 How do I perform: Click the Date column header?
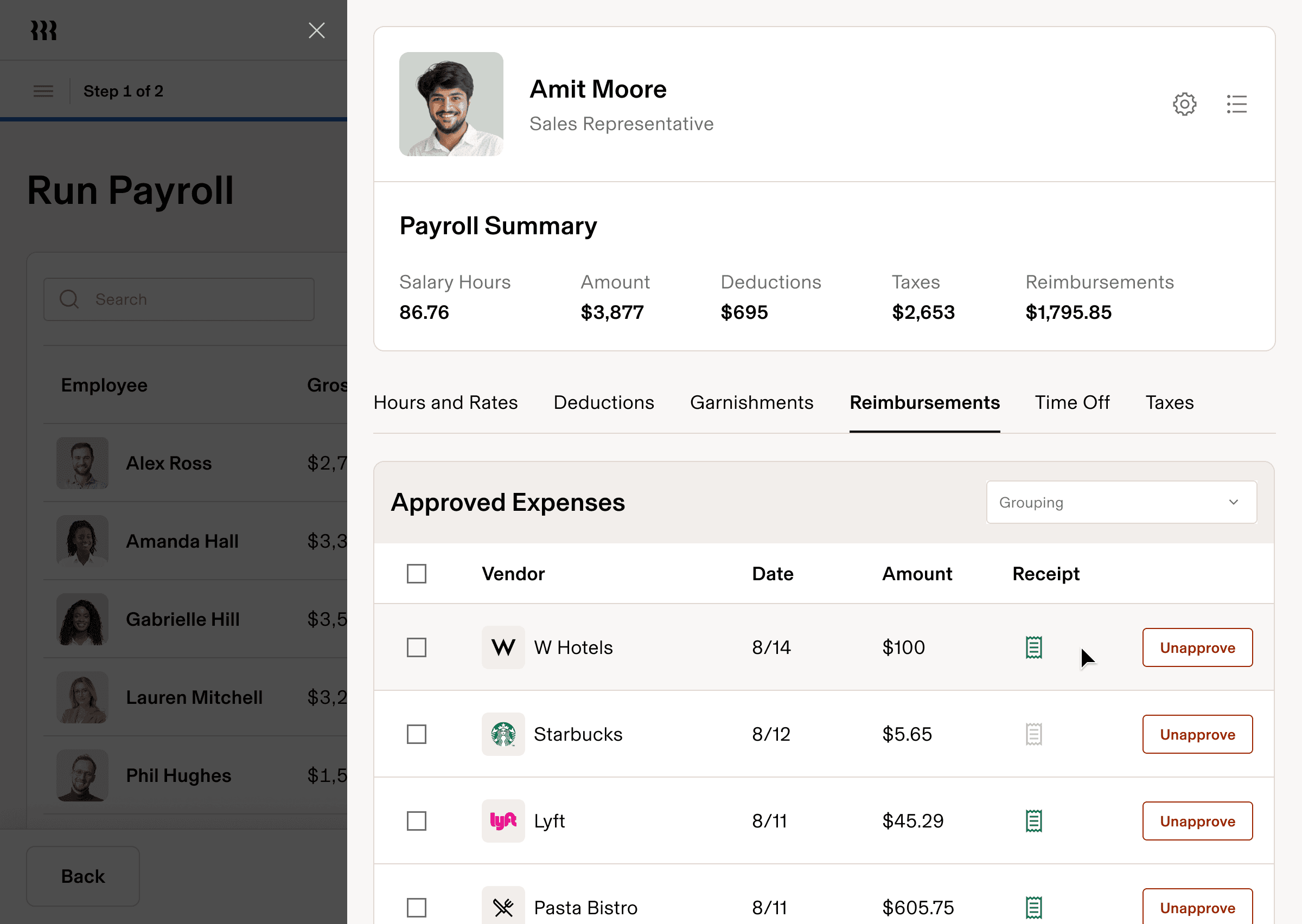click(773, 574)
